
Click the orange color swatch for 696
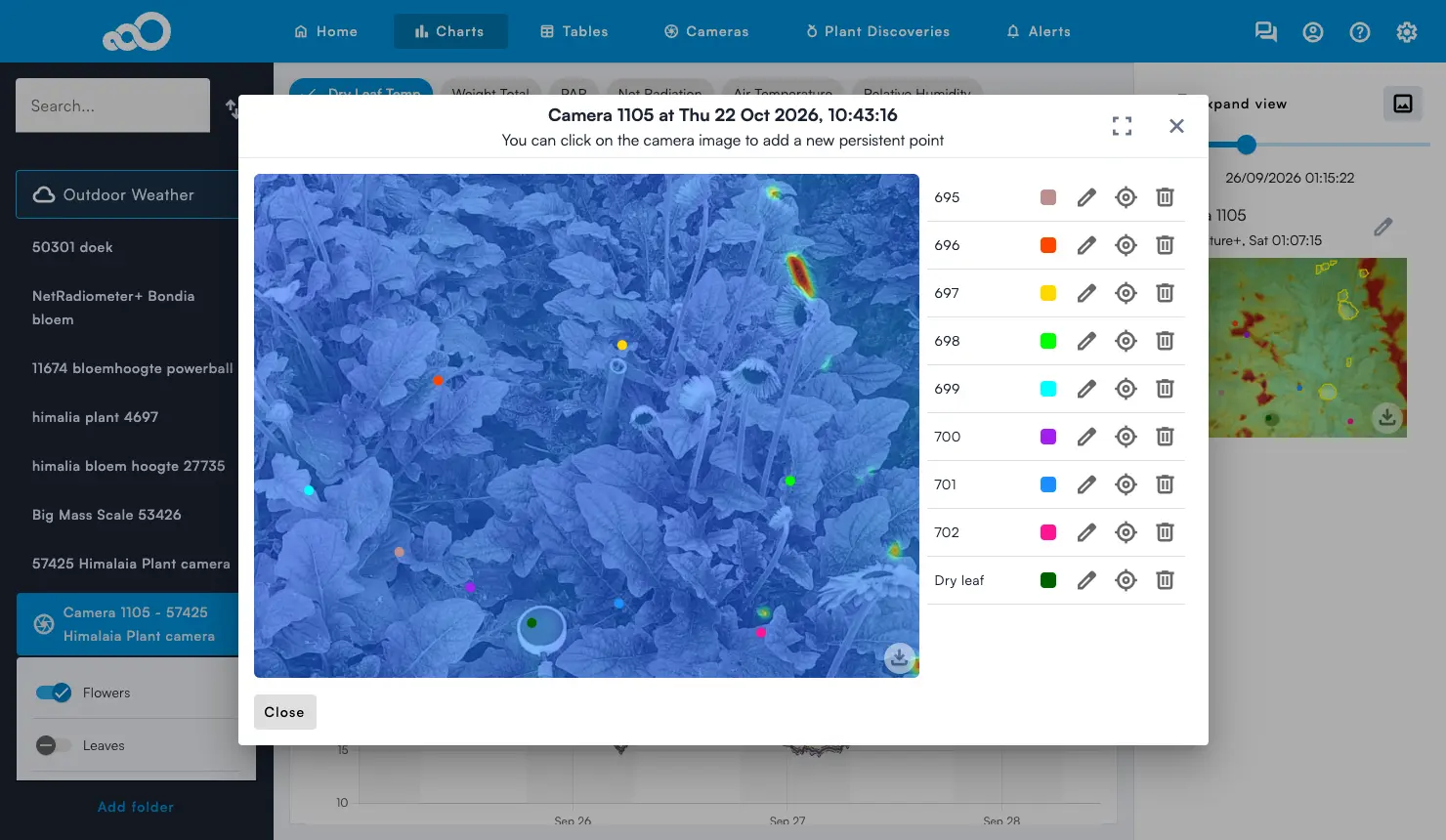[x=1048, y=245]
